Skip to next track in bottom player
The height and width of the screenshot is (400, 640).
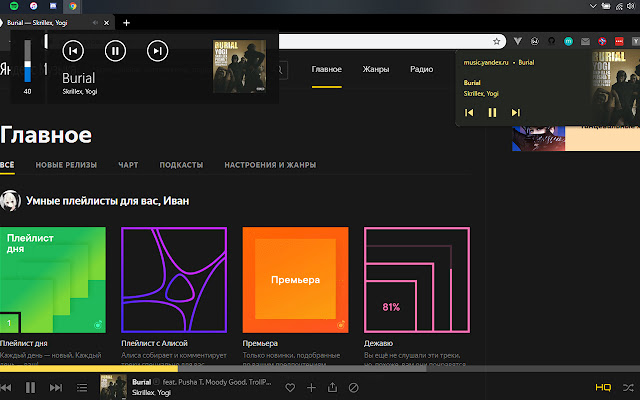click(x=56, y=387)
